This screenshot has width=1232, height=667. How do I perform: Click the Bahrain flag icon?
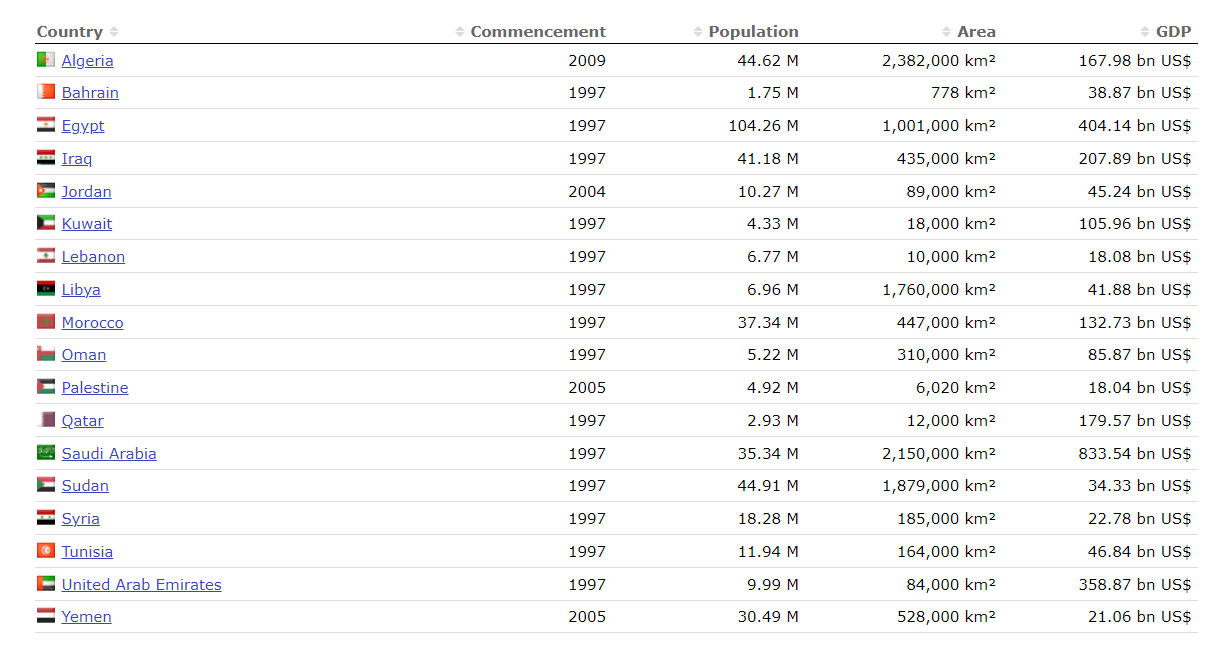tap(46, 93)
